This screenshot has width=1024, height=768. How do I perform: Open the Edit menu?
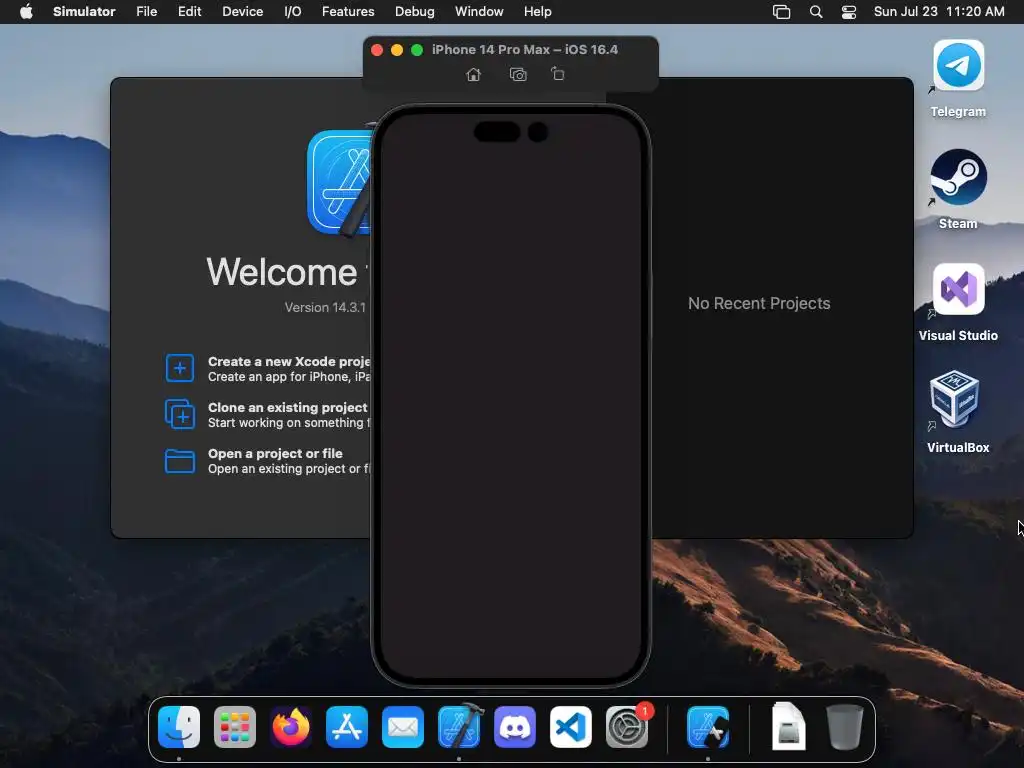click(189, 12)
